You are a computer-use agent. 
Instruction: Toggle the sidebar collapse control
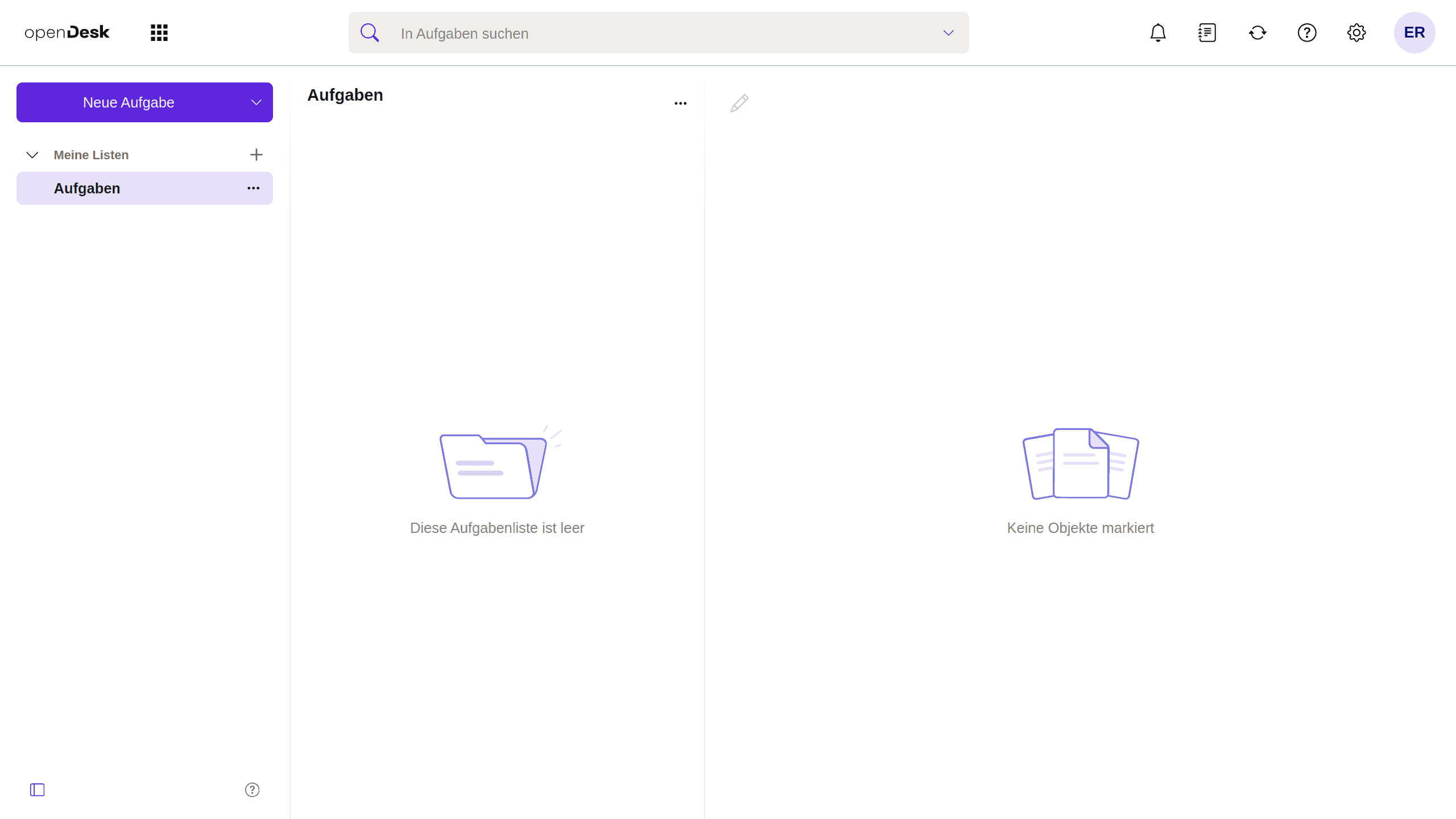(36, 789)
